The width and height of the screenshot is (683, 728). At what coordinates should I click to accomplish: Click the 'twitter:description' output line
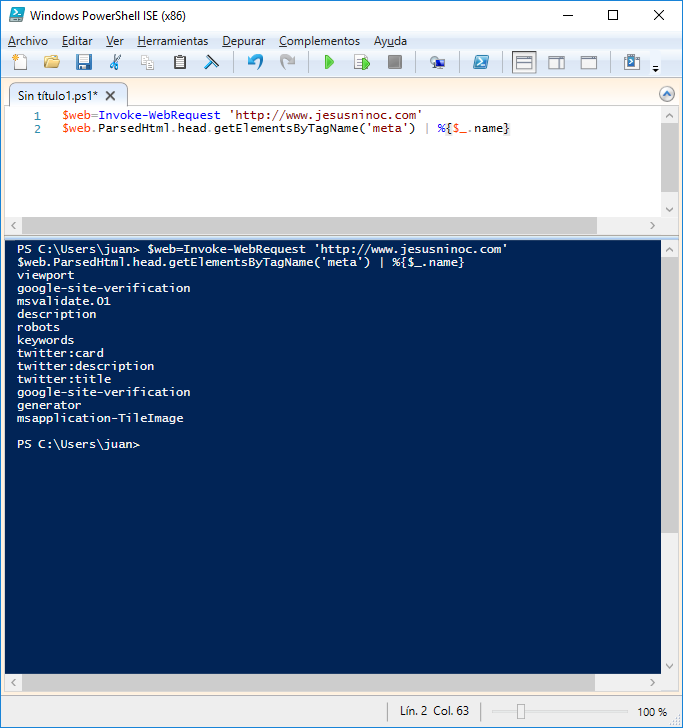click(85, 366)
